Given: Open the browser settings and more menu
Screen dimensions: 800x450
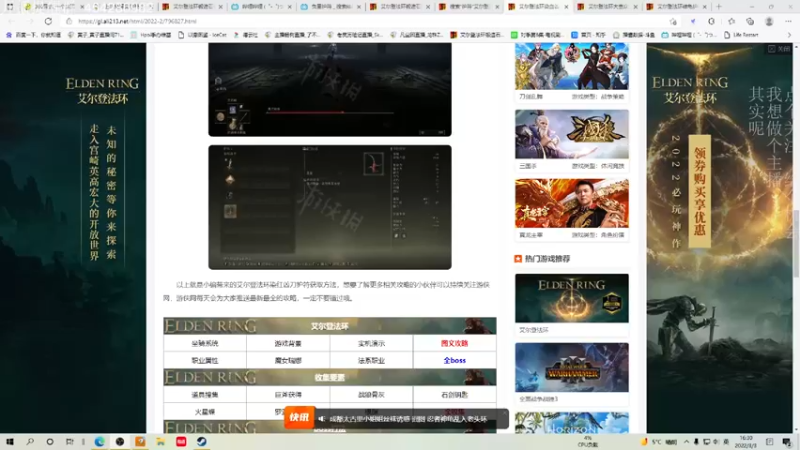Looking at the screenshot, I should [x=788, y=21].
